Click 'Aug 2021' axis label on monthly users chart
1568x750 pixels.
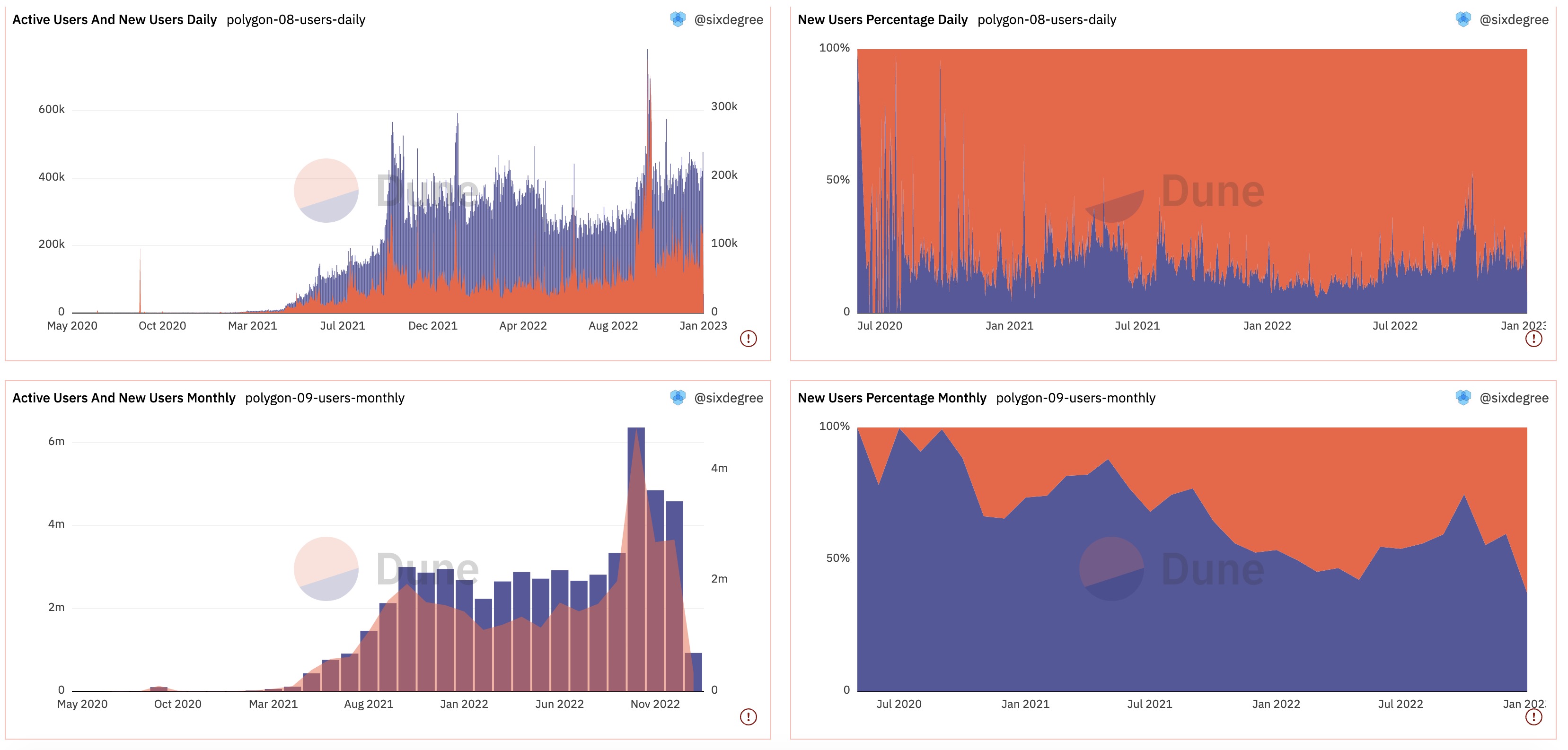tap(369, 704)
